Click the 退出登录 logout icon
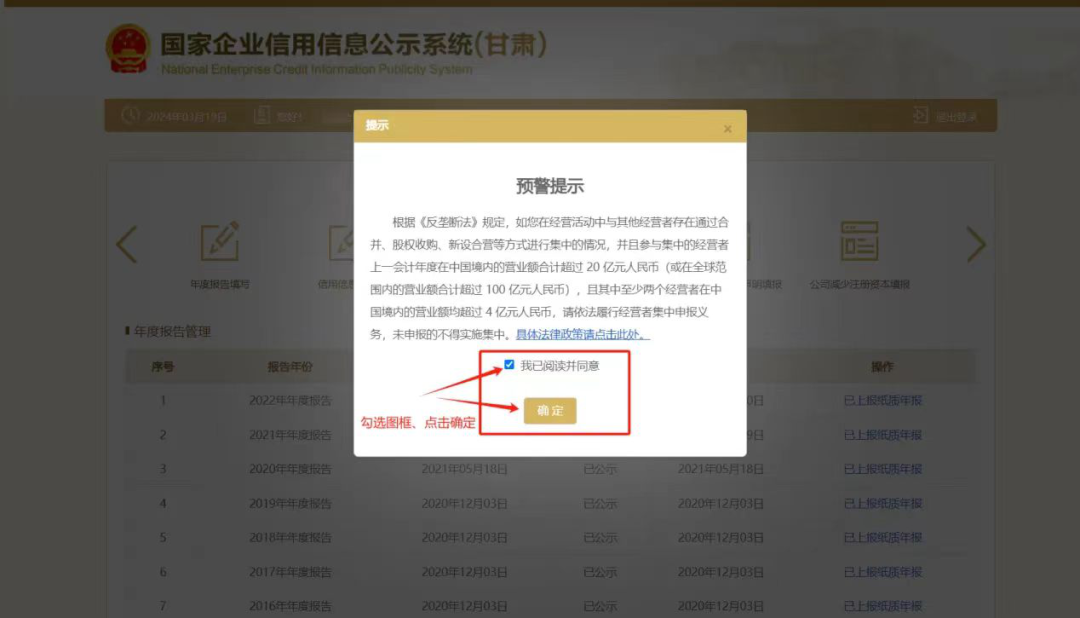The width and height of the screenshot is (1080, 618). point(920,116)
